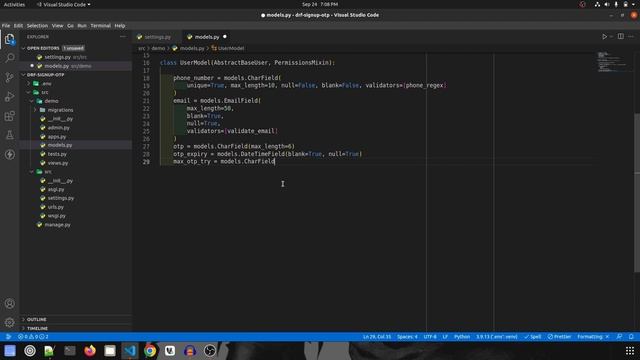Launch Firefox from the dock

point(90,351)
